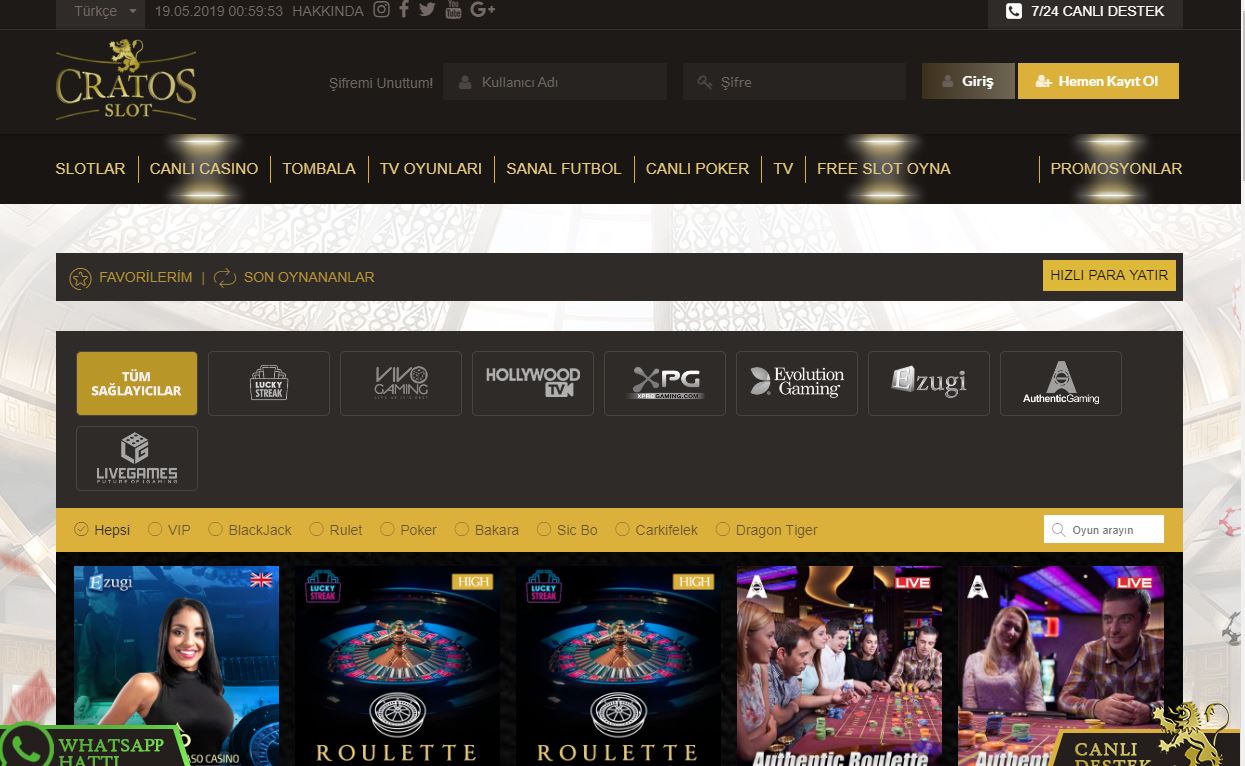Click the Giriş login button
The height and width of the screenshot is (766, 1245).
pyautogui.click(x=968, y=81)
